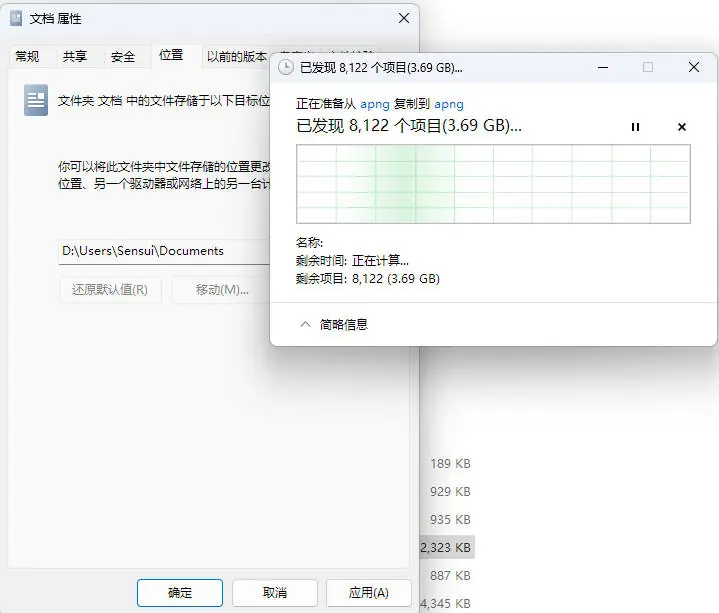Image resolution: width=719 pixels, height=613 pixels.
Task: Click the document icon in properties title bar
Action: tap(16, 18)
